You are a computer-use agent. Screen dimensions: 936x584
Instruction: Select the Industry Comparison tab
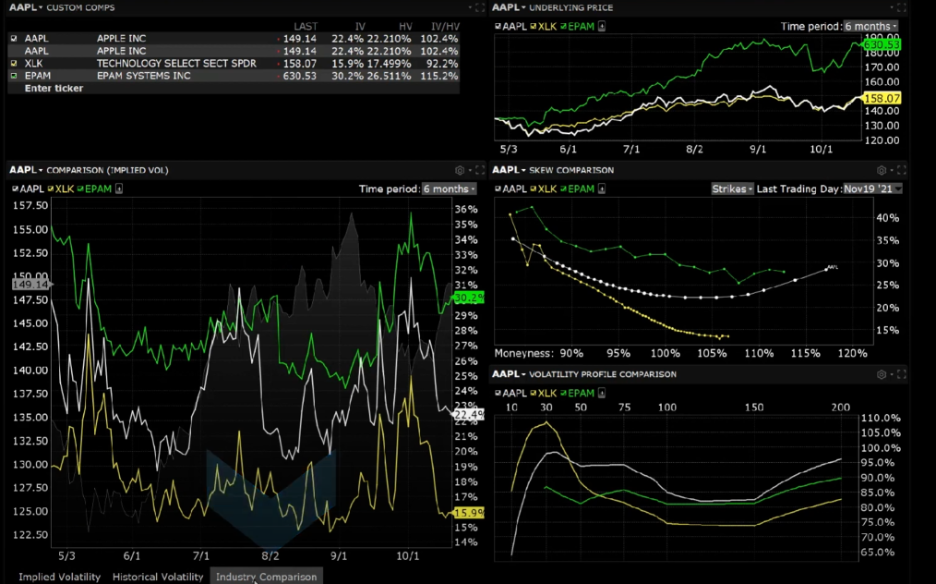click(266, 577)
